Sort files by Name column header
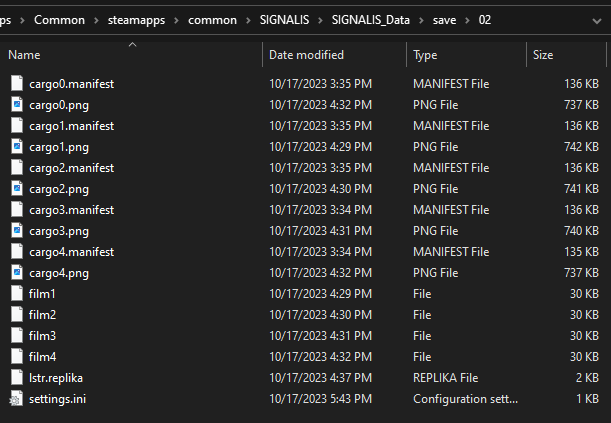 pos(24,55)
